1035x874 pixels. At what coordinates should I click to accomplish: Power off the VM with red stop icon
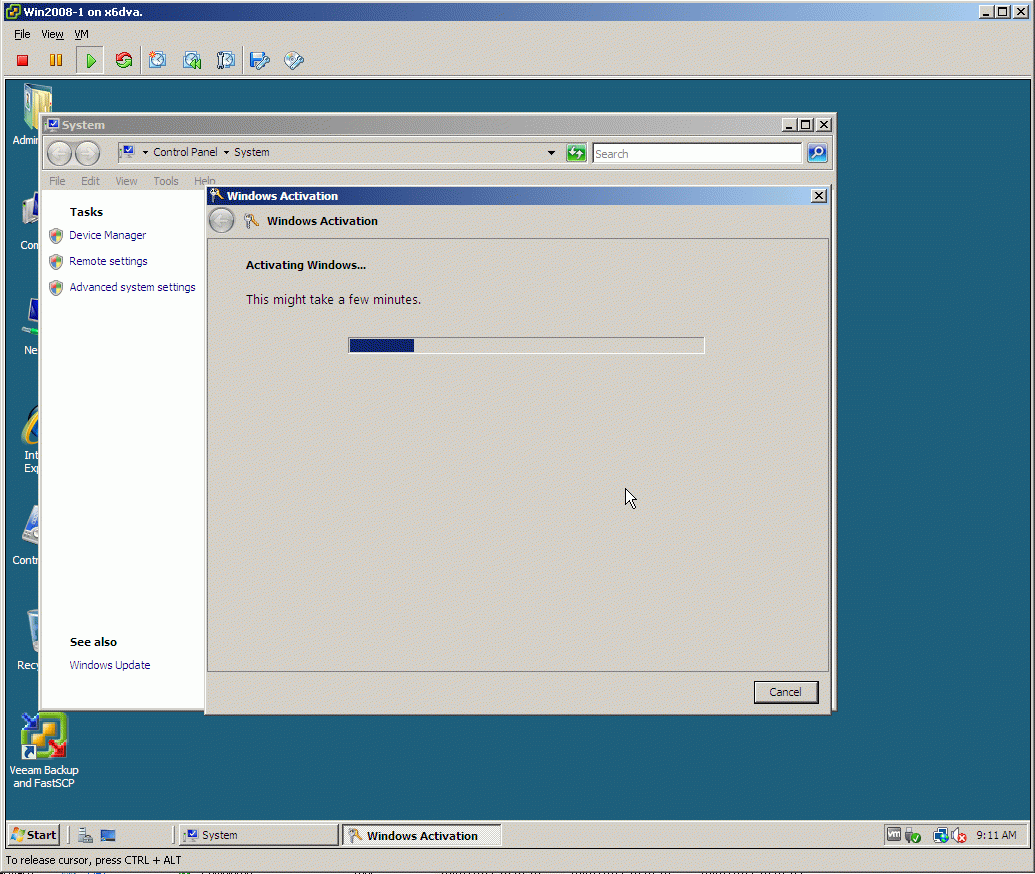(x=22, y=61)
